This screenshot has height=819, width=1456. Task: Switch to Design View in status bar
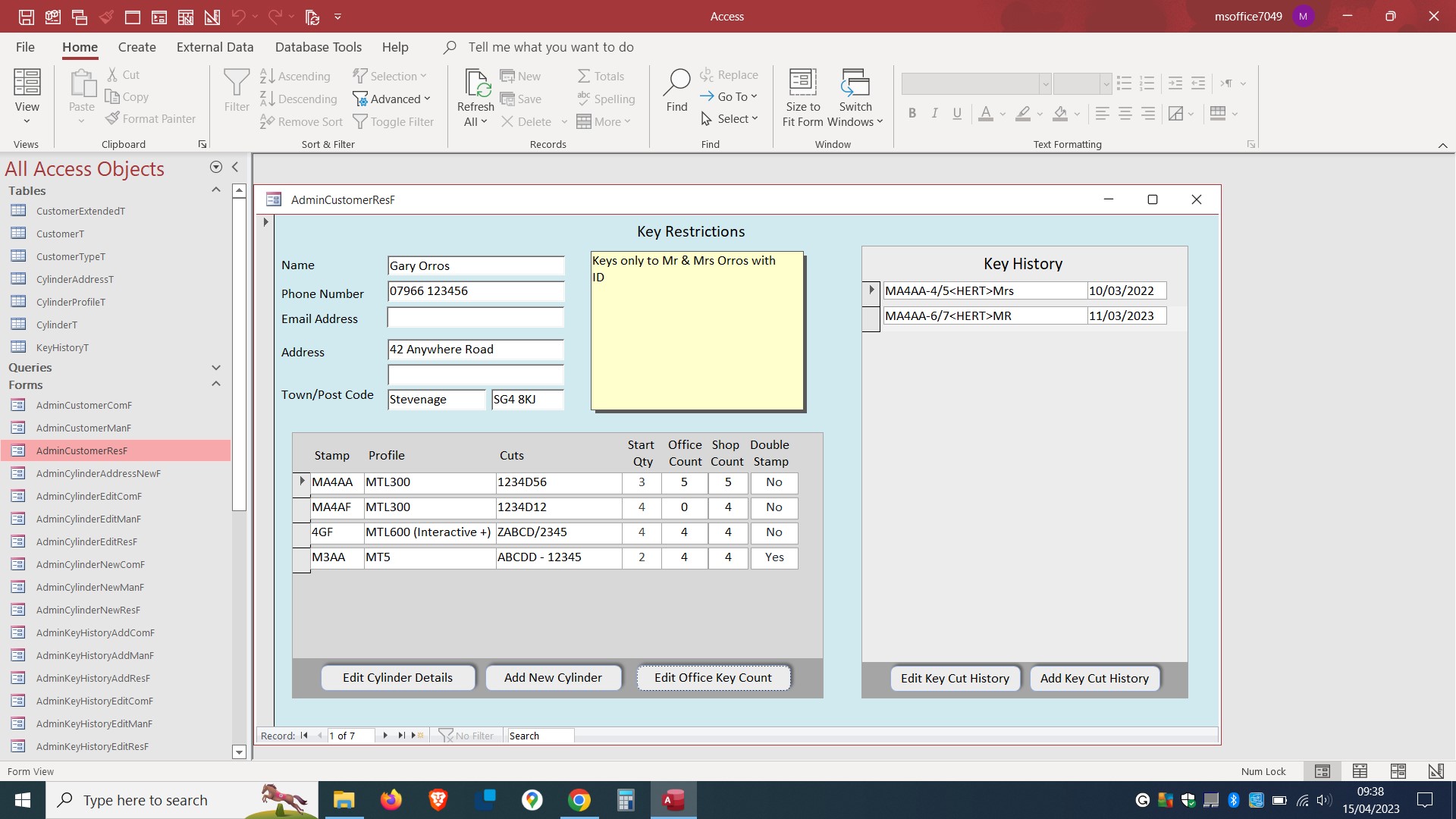tap(1436, 771)
